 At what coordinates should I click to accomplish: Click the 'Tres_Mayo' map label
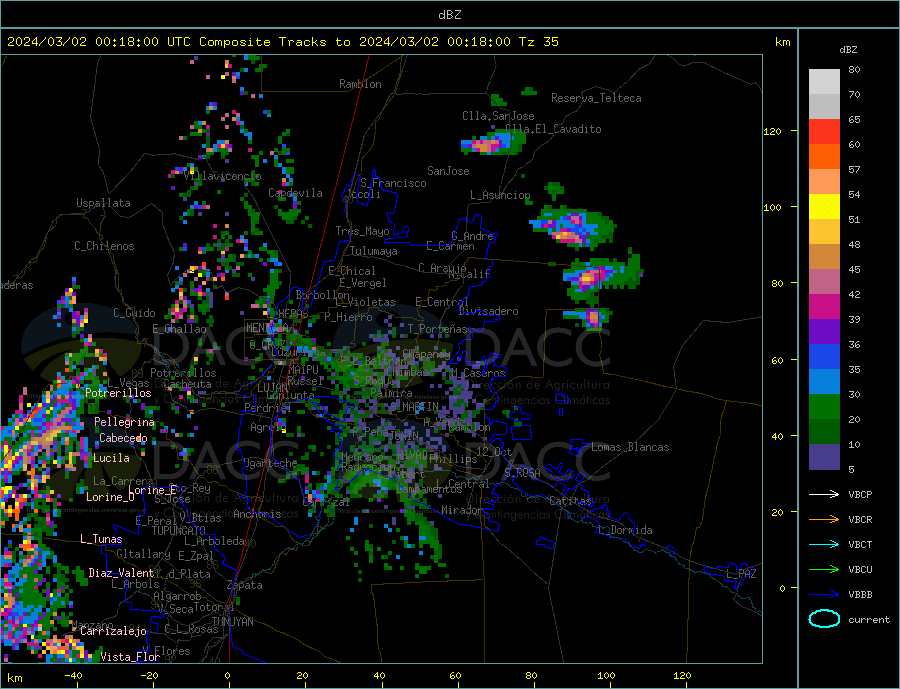pyautogui.click(x=362, y=231)
